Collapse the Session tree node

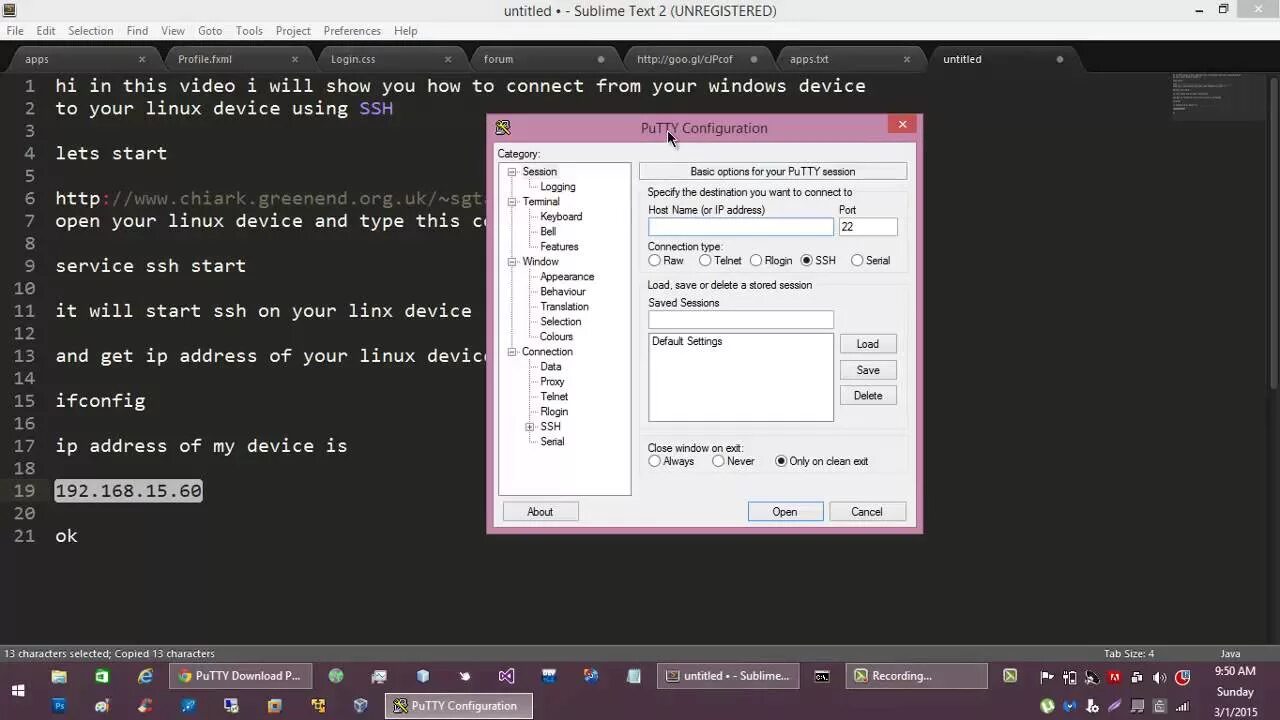click(x=512, y=172)
